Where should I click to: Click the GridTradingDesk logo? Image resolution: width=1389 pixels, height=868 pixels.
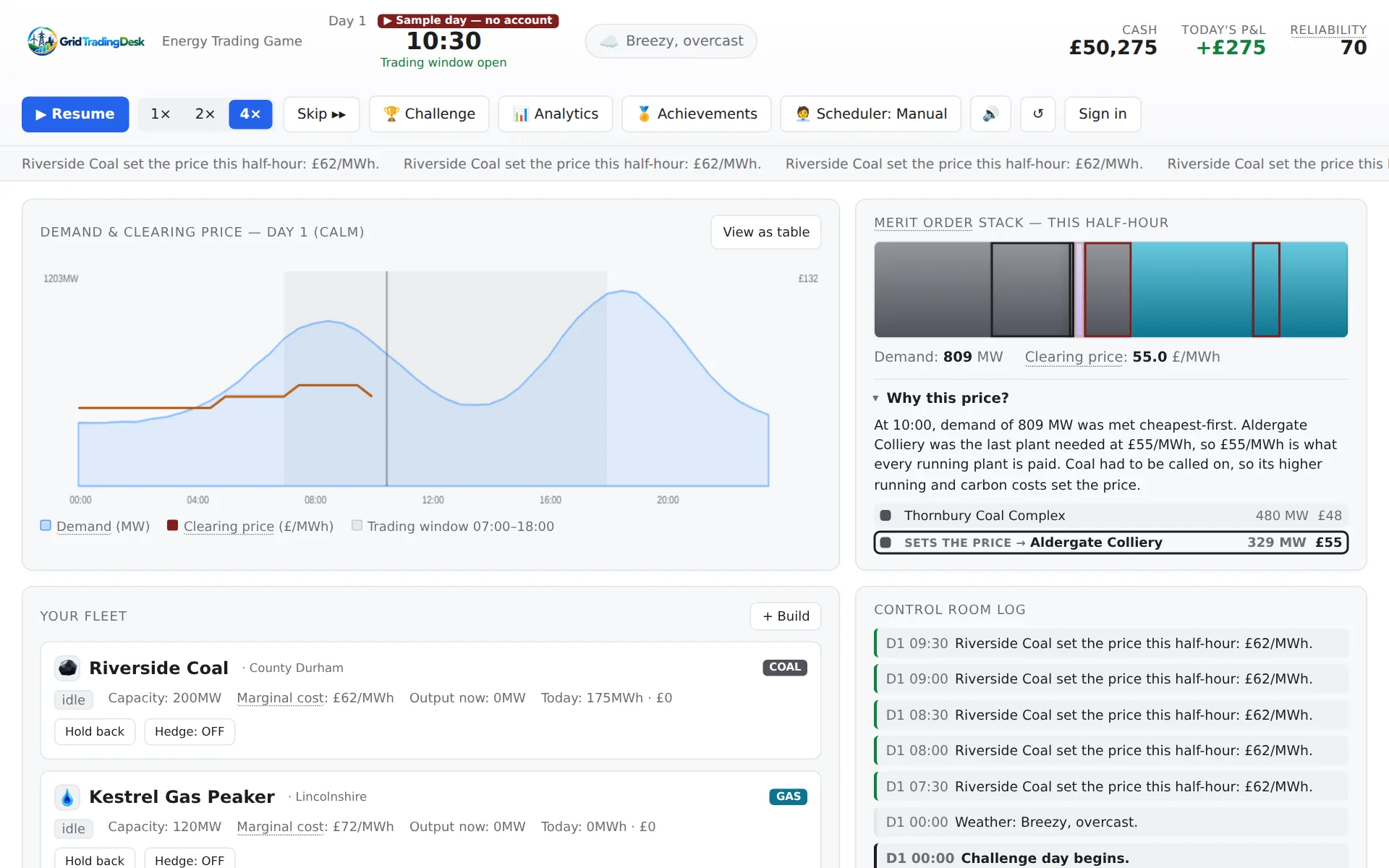click(86, 41)
